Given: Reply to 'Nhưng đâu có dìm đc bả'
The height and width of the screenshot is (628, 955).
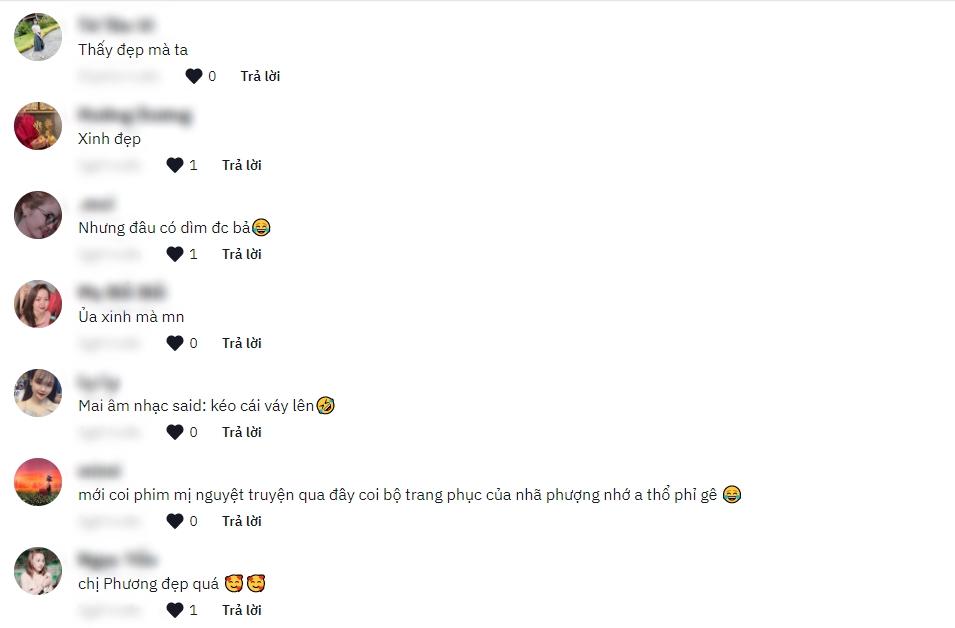Looking at the screenshot, I should tap(242, 254).
